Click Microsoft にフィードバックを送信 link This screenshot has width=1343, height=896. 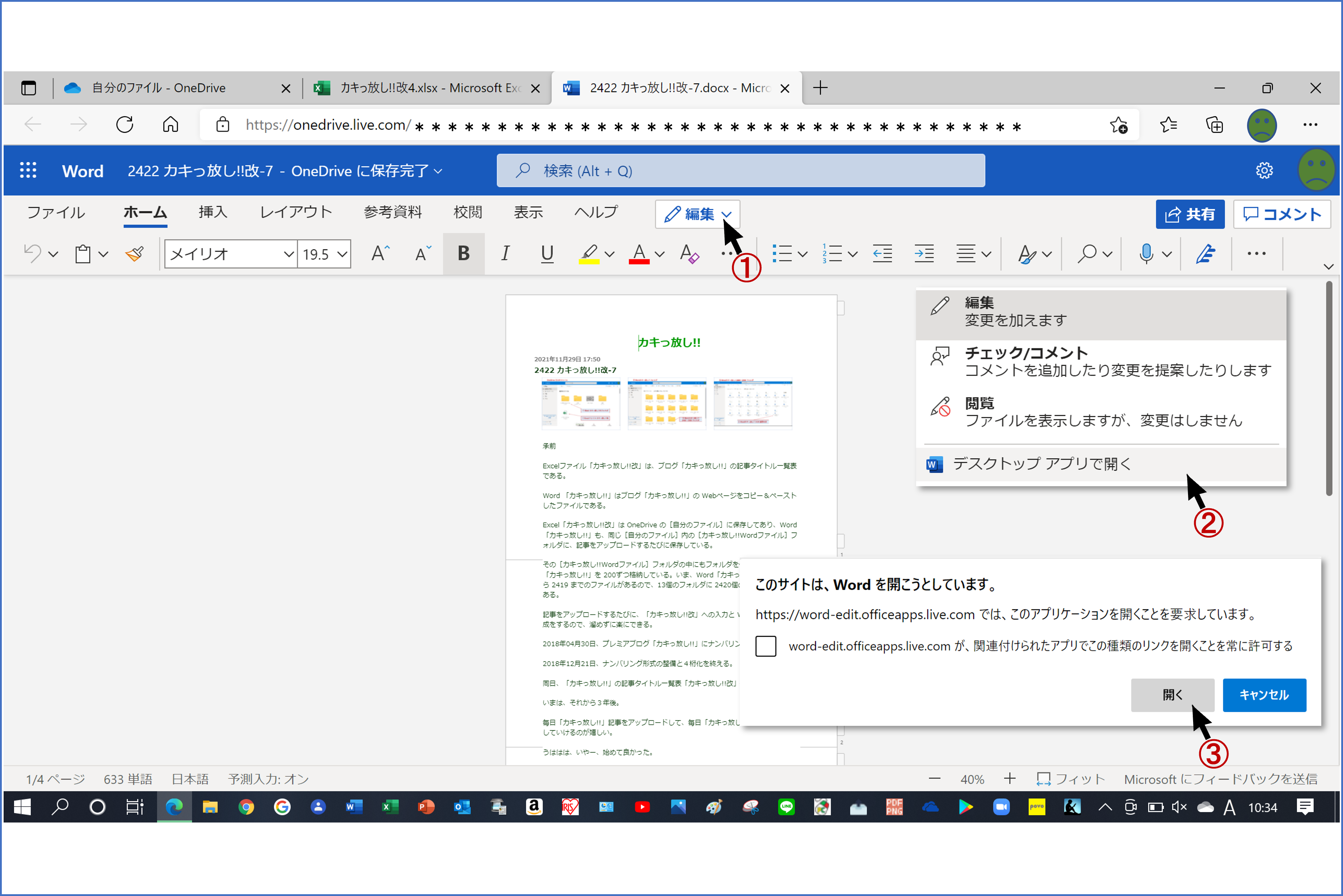[1221, 779]
